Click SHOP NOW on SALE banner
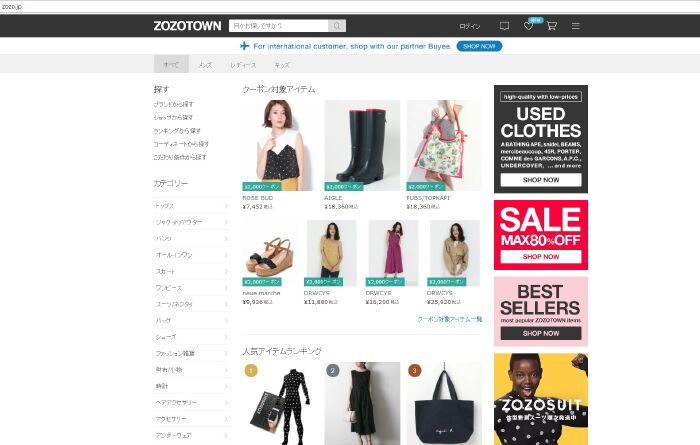The width and height of the screenshot is (700, 445). 541,257
